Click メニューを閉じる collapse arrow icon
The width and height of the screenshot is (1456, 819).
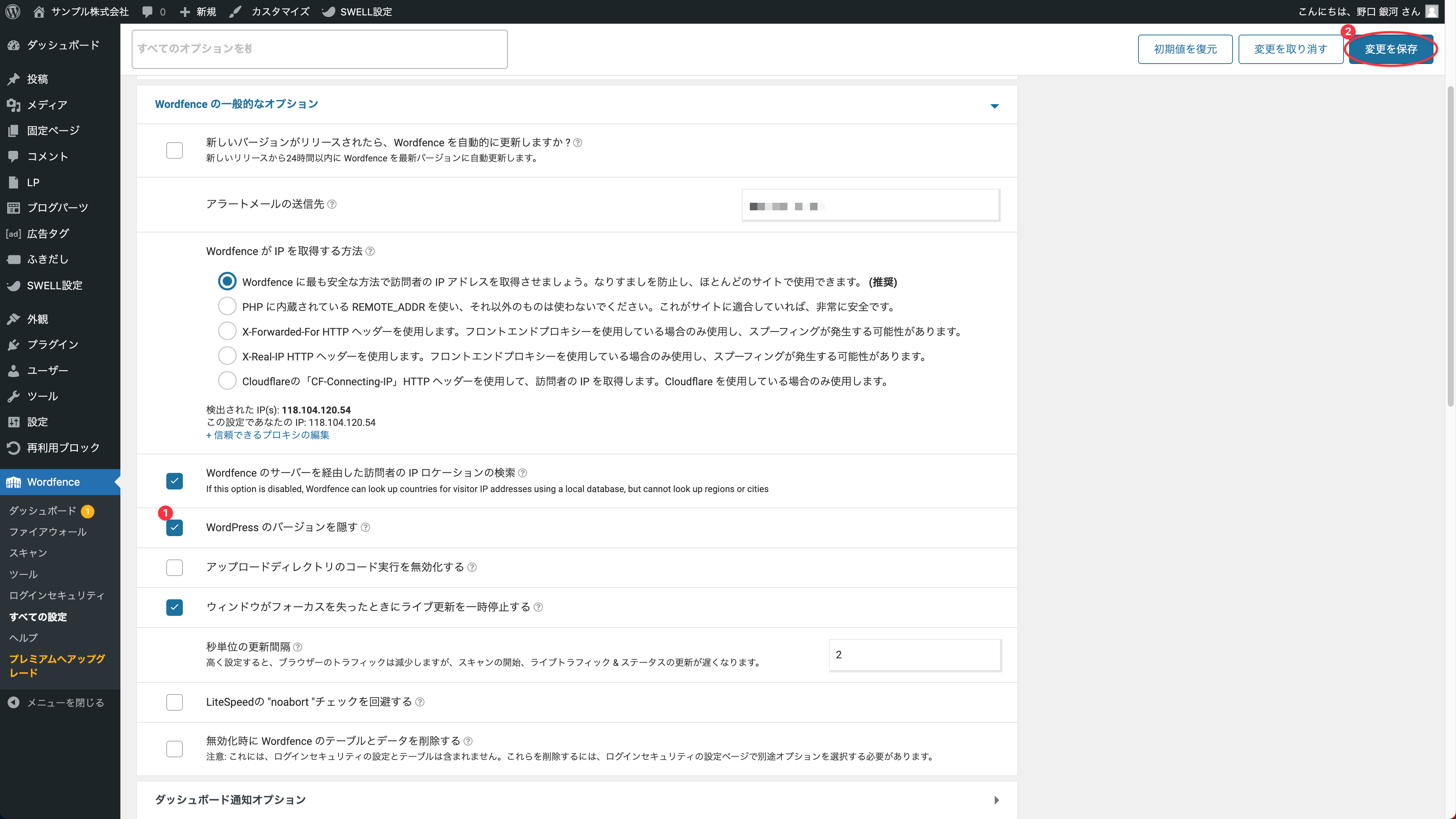(14, 703)
